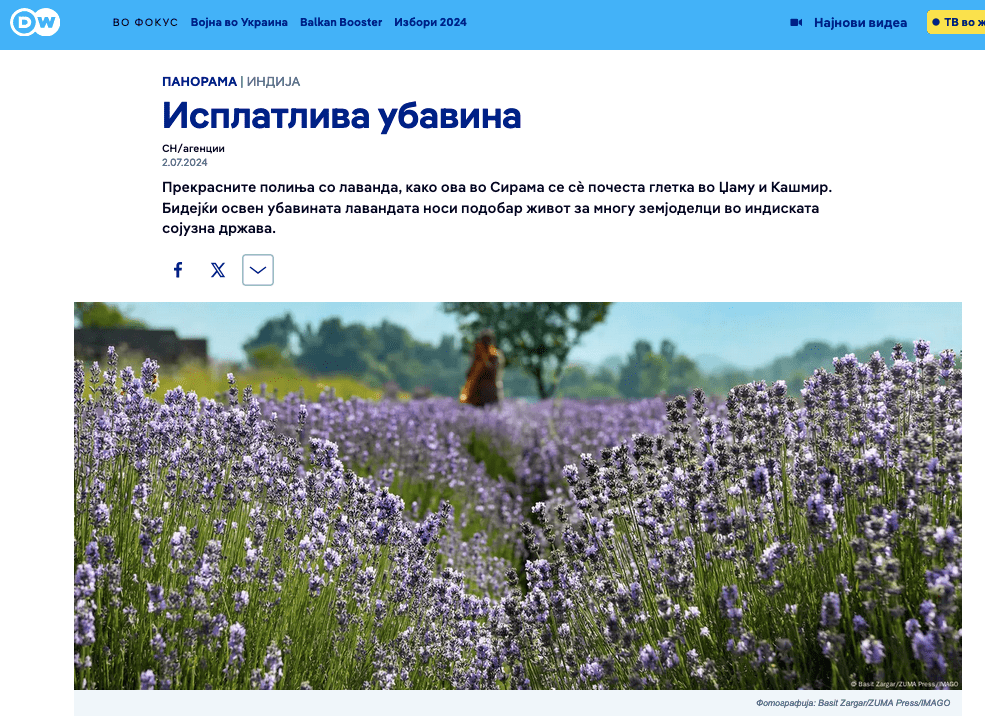Expand more sharing options chevron
This screenshot has width=985, height=719.
click(258, 270)
